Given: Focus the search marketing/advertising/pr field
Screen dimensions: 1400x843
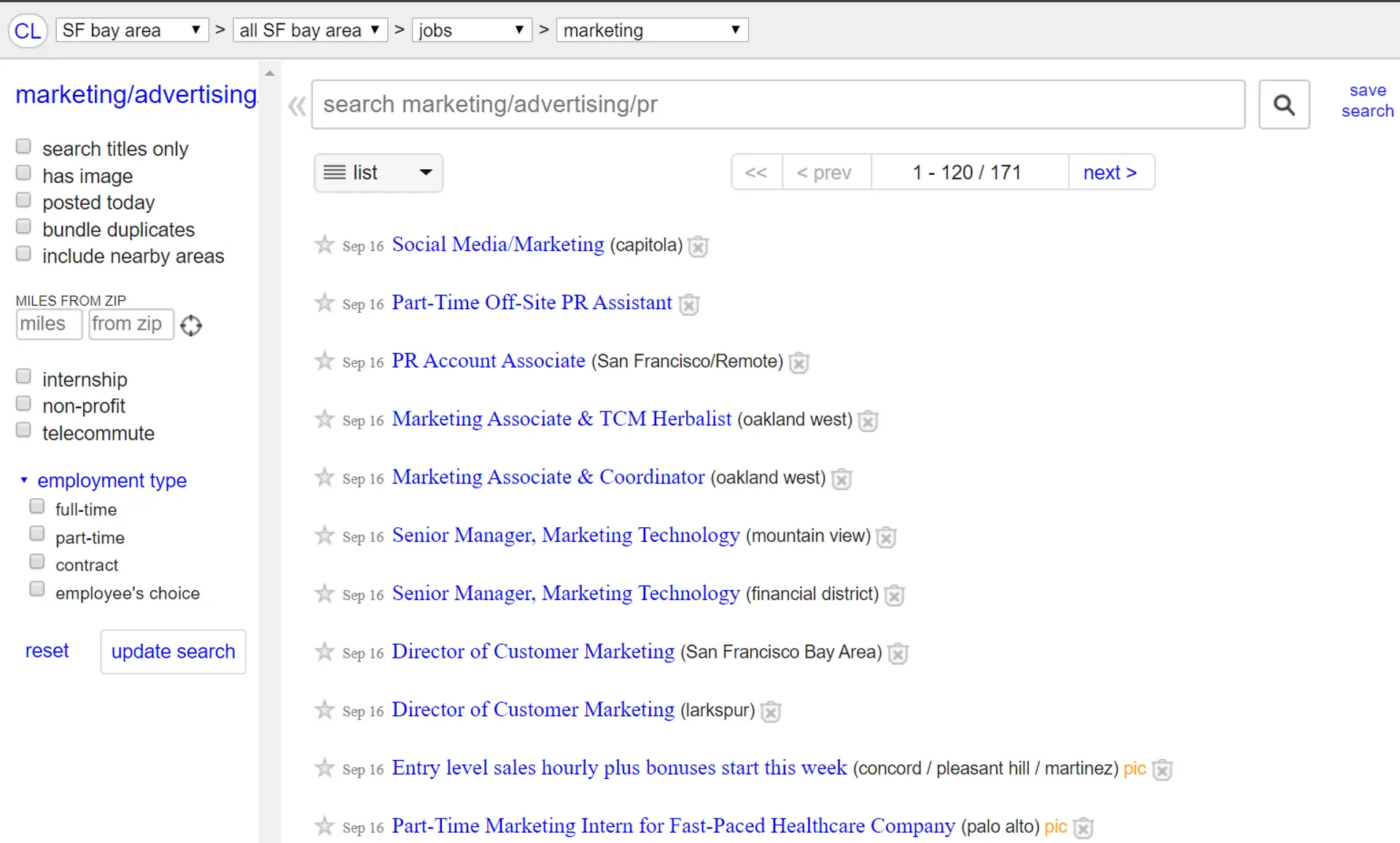Looking at the screenshot, I should (777, 105).
